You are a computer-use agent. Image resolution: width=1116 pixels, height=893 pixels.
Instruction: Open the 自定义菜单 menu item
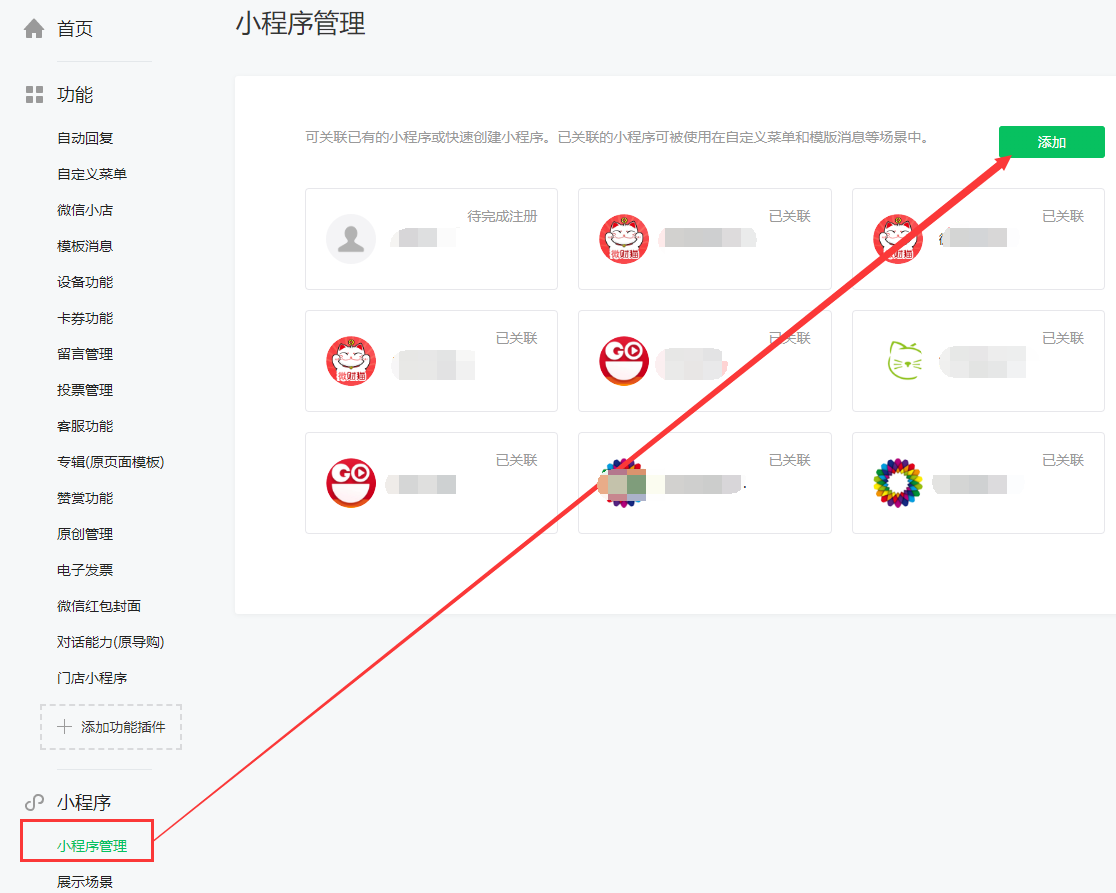click(x=92, y=174)
